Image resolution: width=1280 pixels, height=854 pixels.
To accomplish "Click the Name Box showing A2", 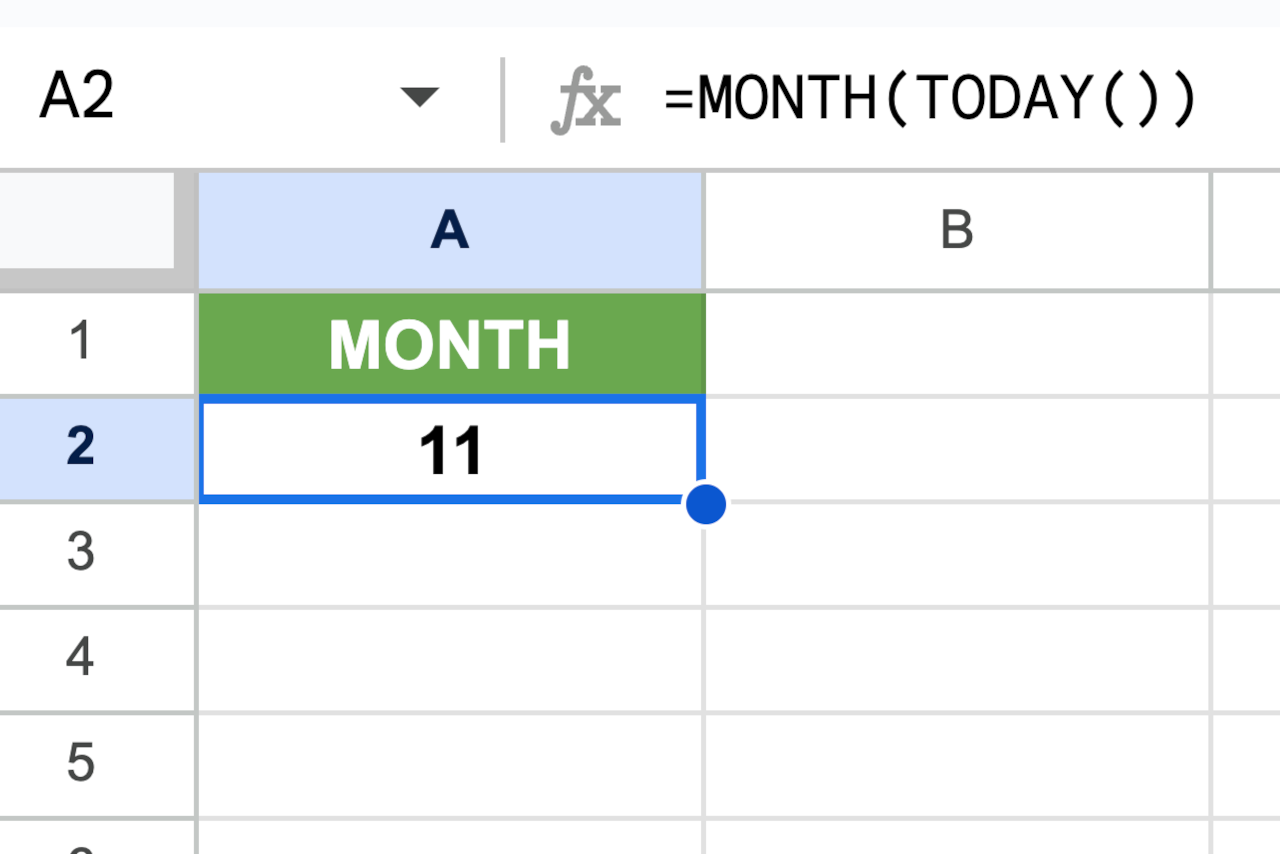I will pos(150,97).
